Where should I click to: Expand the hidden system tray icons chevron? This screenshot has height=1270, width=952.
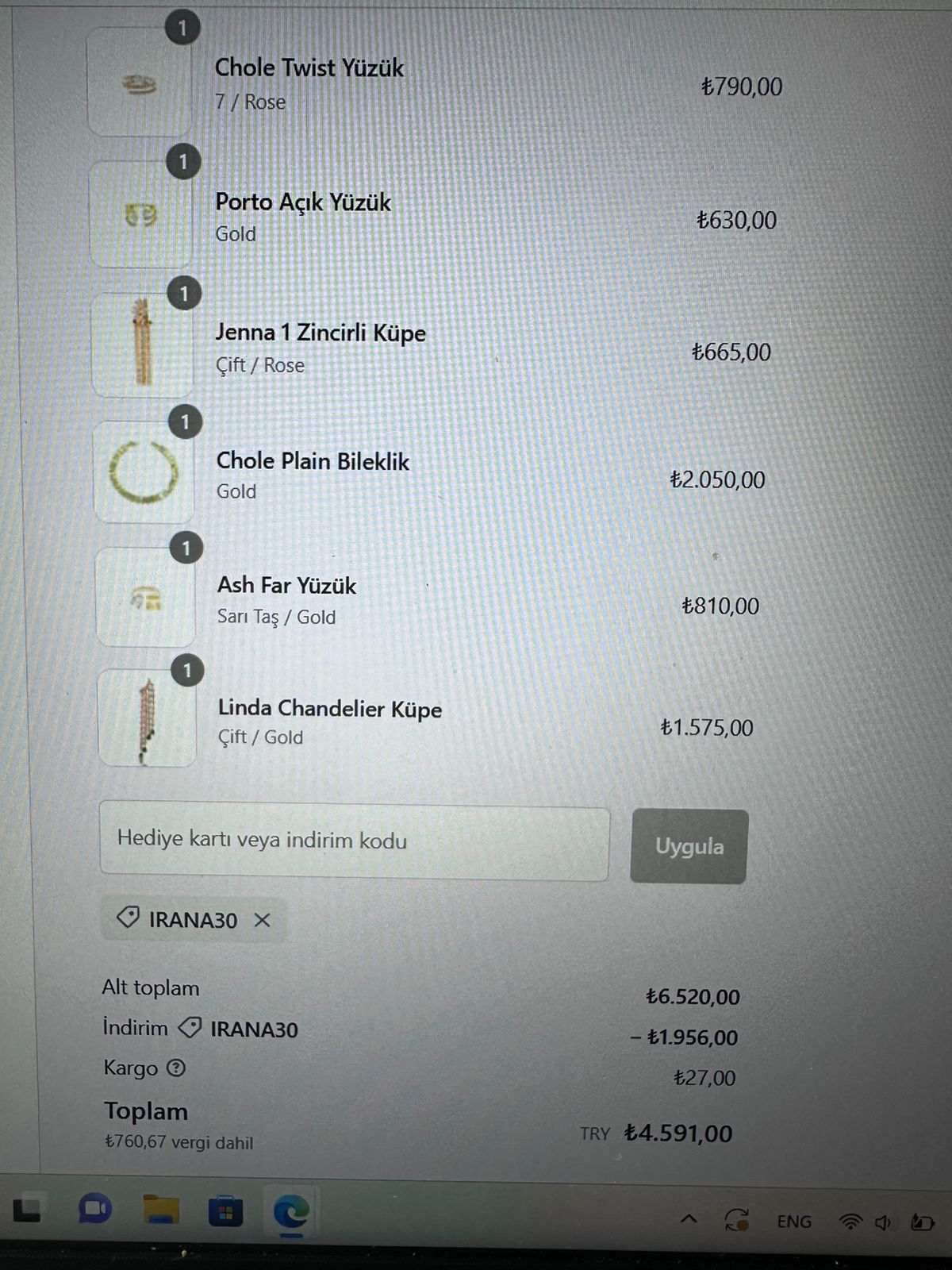coord(689,1218)
